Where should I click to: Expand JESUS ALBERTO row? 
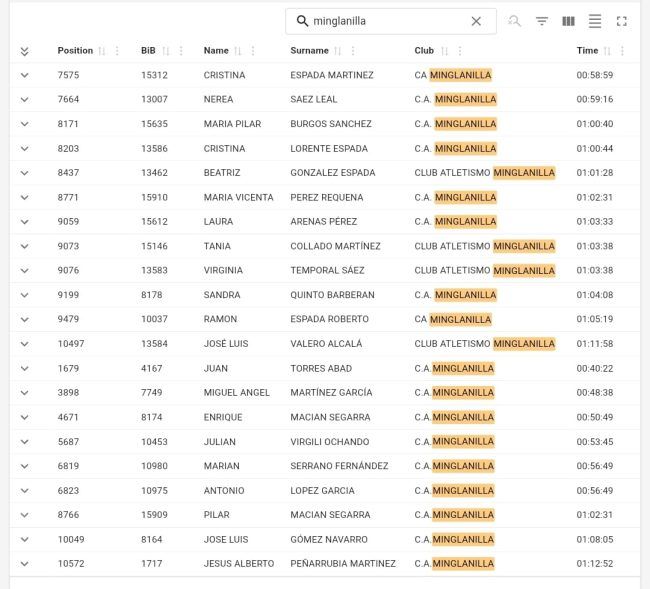24,564
